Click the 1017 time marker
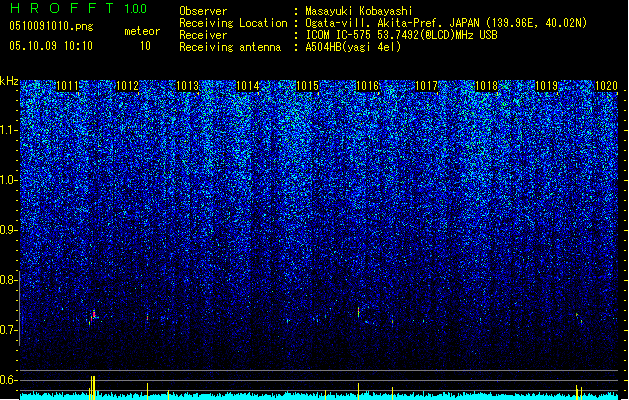This screenshot has height=400, width=629. coord(426,86)
